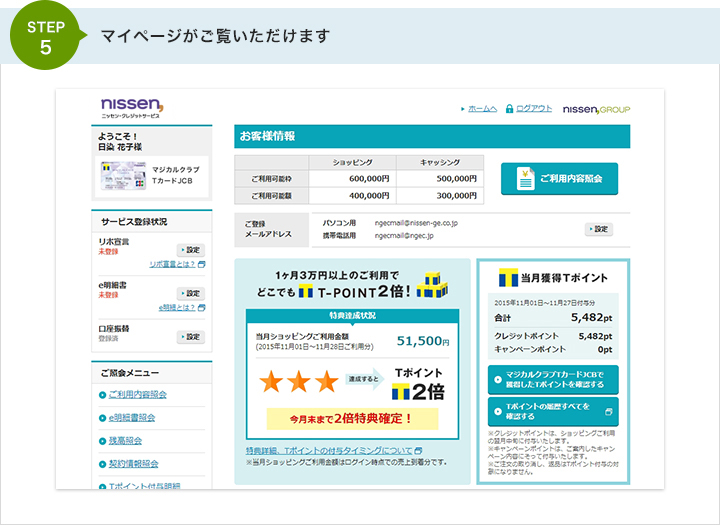Click T-POINT logo beside 2倍 text
The height and width of the screenshot is (525, 720).
tap(400, 392)
